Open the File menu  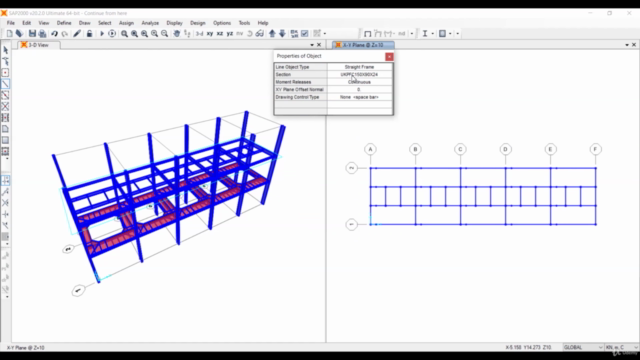pyautogui.click(x=11, y=23)
